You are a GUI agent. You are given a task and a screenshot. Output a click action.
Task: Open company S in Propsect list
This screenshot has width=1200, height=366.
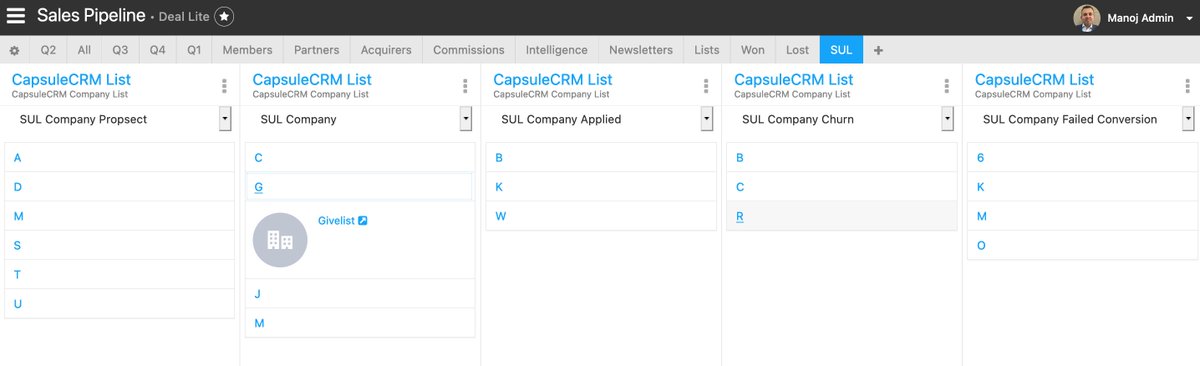(x=119, y=245)
